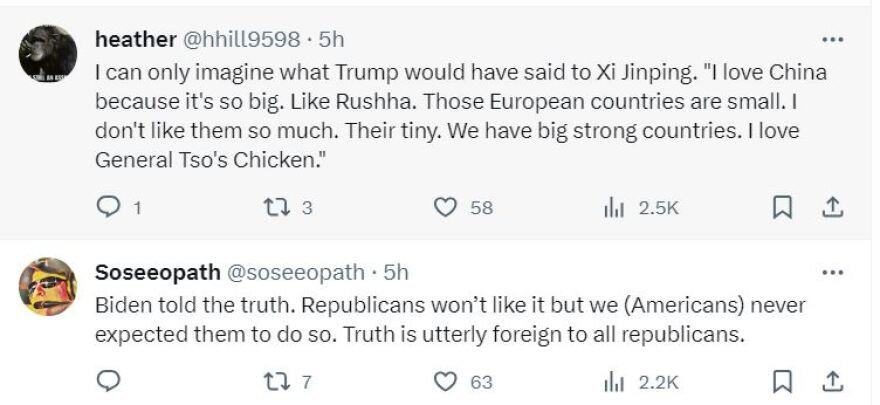Open heather's profile picture
The image size is (880, 405).
pos(48,53)
